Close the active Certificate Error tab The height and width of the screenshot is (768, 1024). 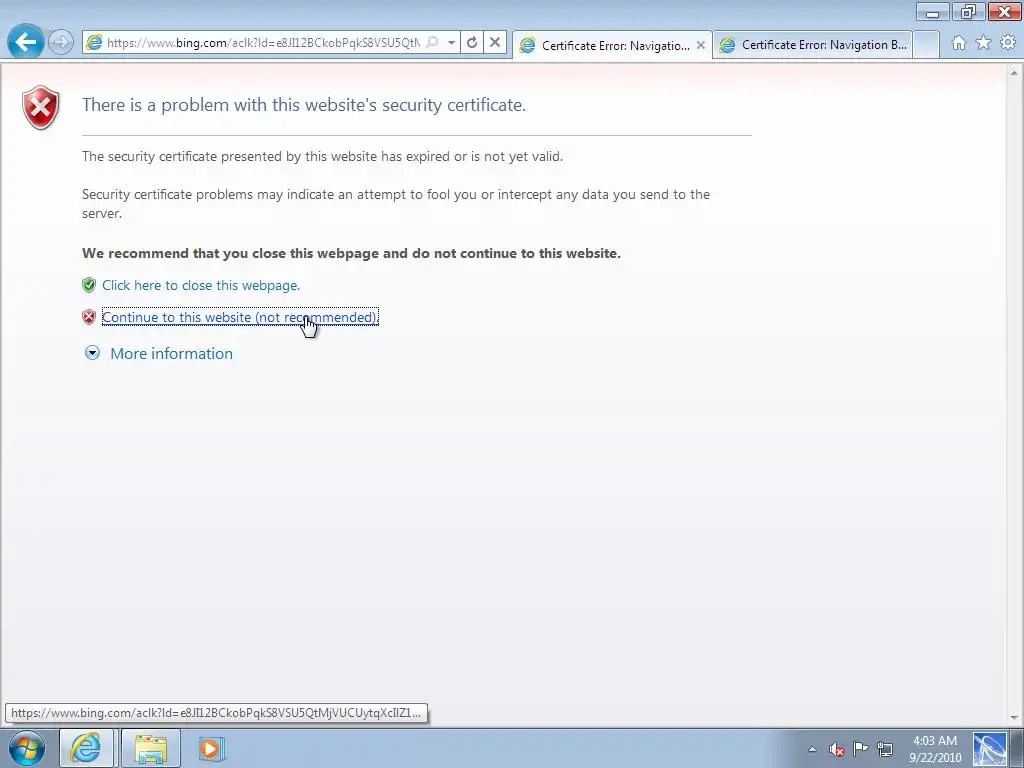click(x=701, y=45)
